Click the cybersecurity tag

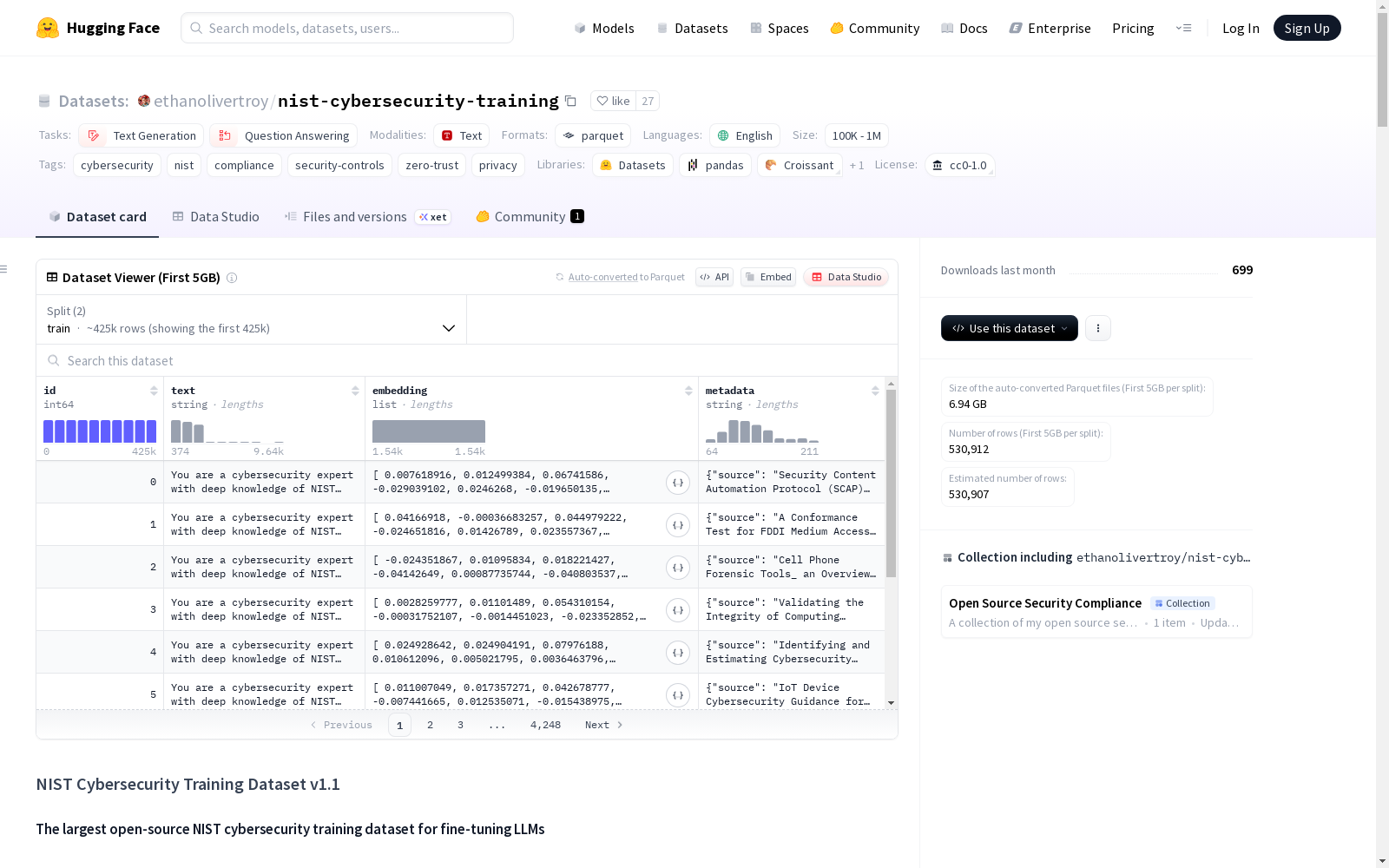pos(117,165)
